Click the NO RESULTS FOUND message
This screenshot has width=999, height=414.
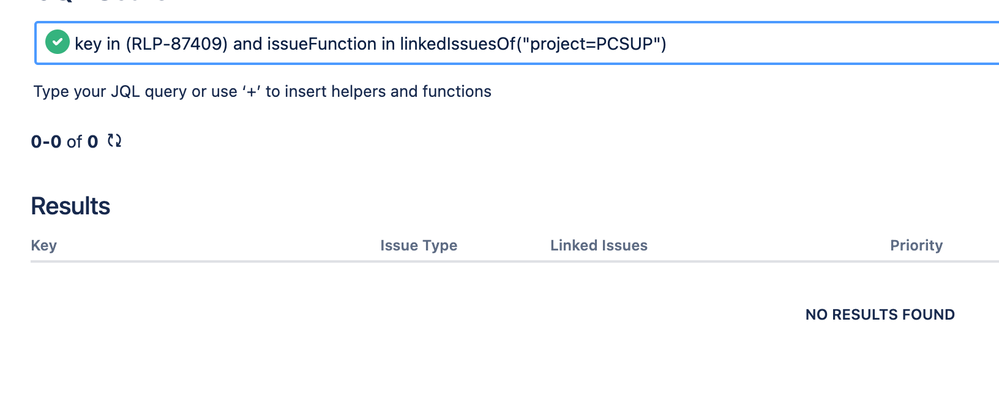pyautogui.click(x=880, y=315)
